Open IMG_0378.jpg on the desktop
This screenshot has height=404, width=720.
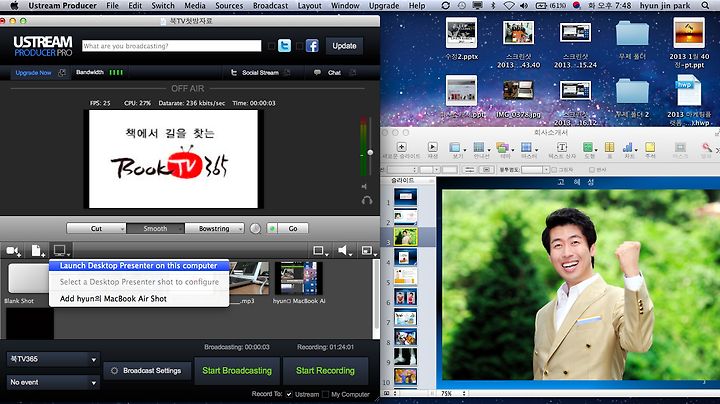[x=518, y=91]
